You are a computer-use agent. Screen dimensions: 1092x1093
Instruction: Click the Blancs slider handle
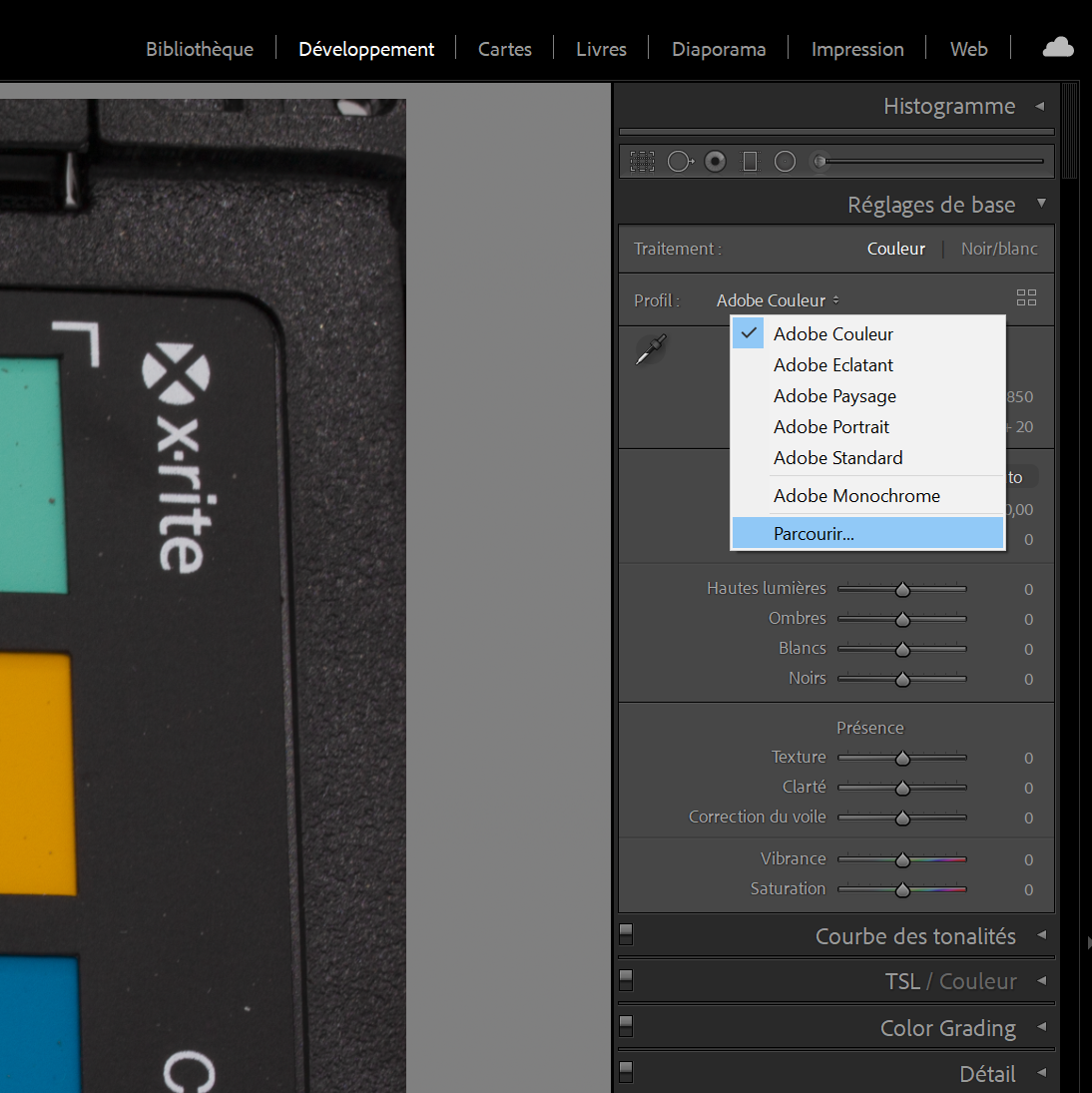point(902,650)
